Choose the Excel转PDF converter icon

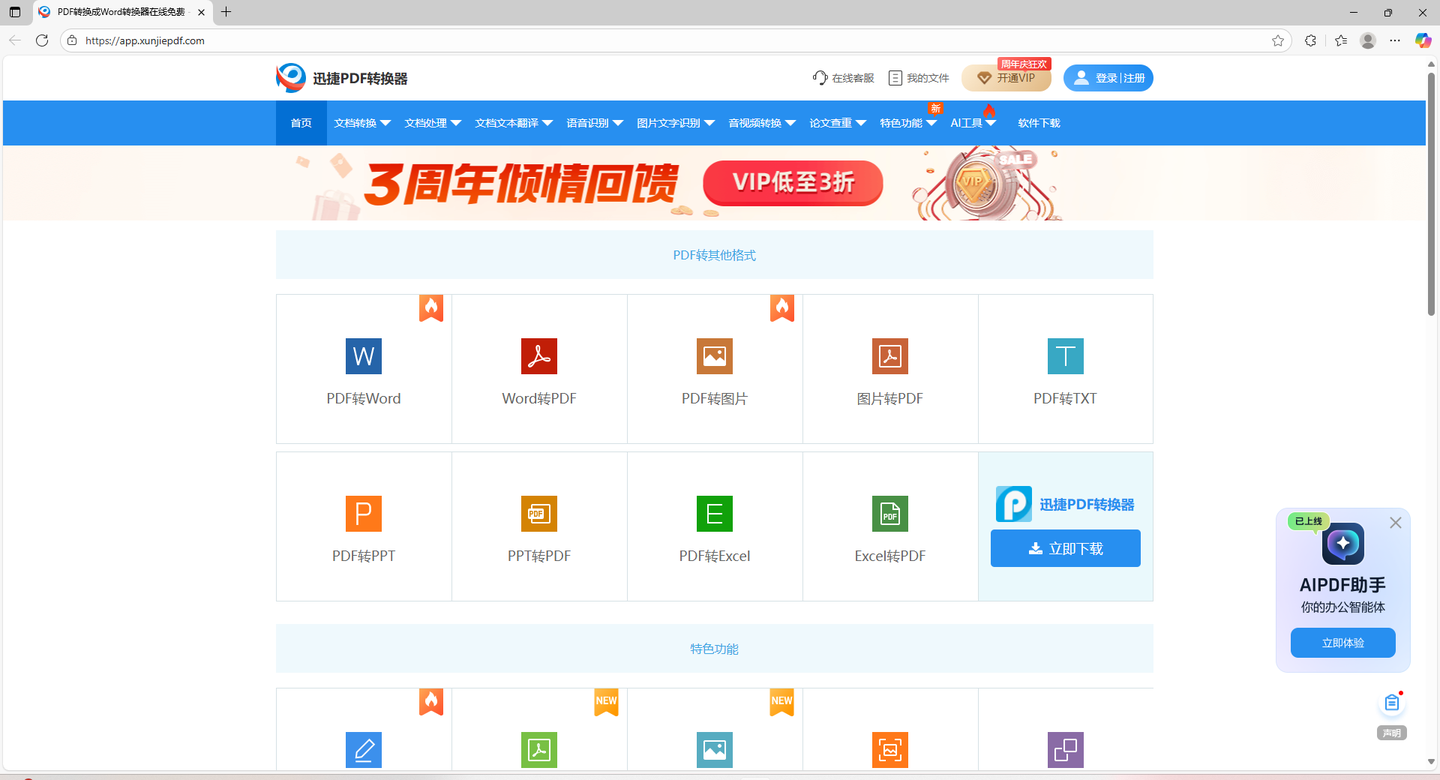(x=890, y=514)
